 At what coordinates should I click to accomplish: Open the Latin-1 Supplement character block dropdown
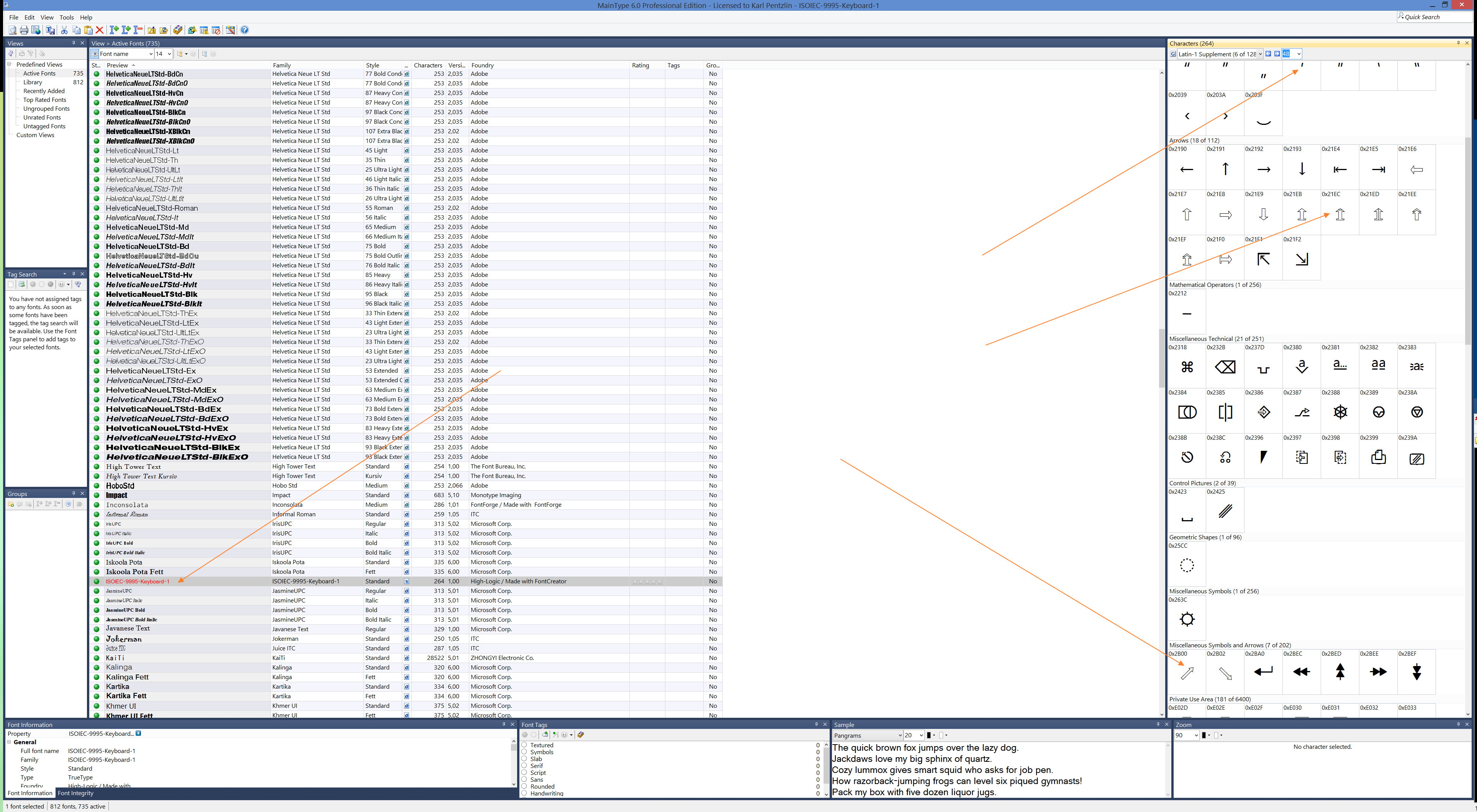tap(1260, 54)
